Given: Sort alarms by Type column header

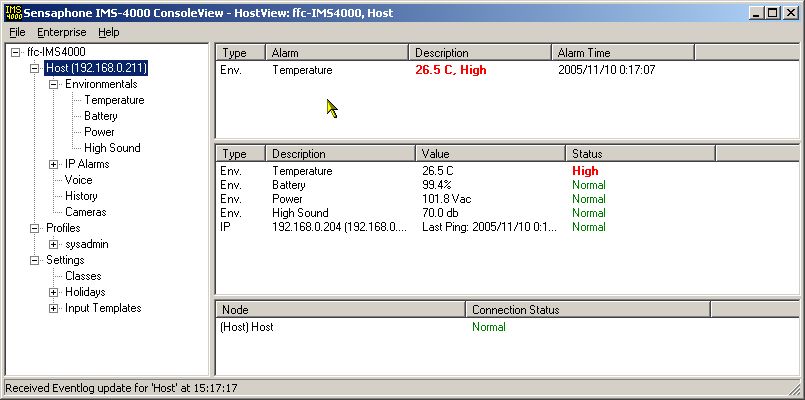Looking at the screenshot, I should pos(240,53).
